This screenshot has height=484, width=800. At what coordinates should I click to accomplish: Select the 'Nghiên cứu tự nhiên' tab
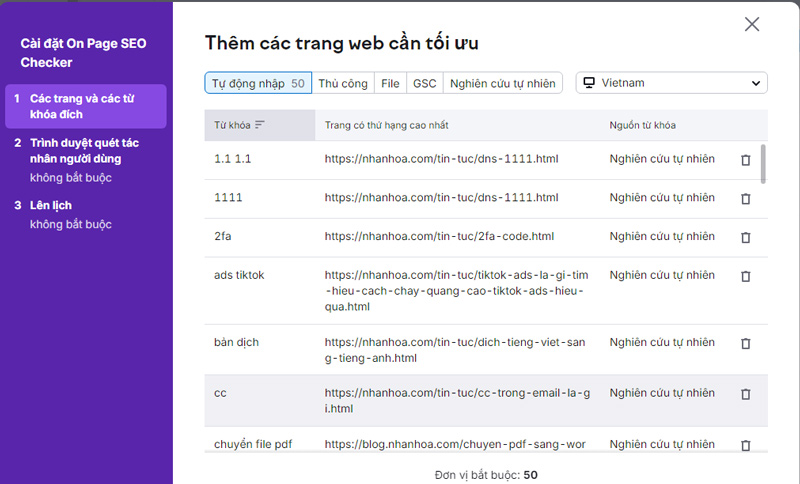[x=502, y=83]
